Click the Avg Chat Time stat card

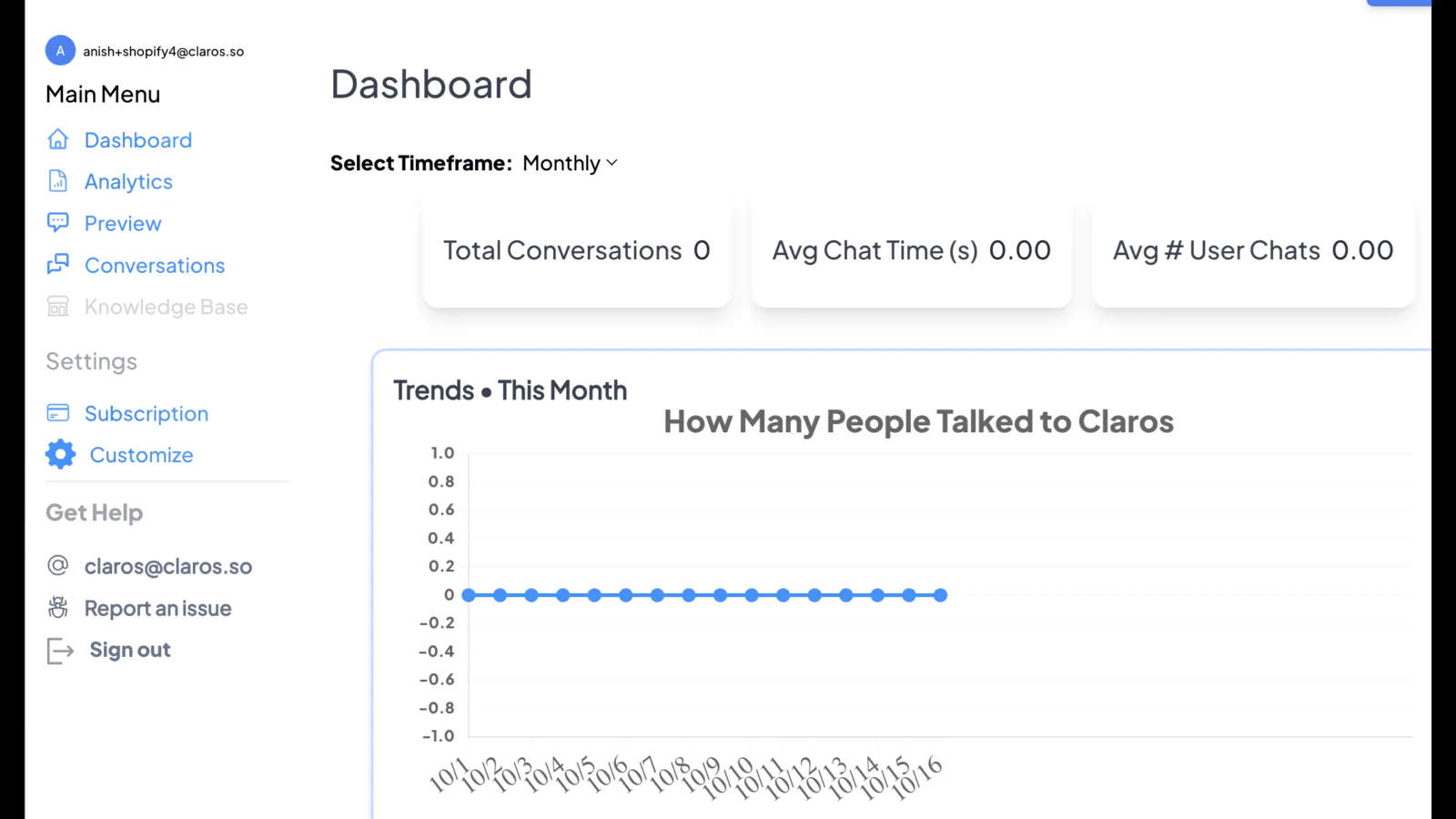pos(911,251)
